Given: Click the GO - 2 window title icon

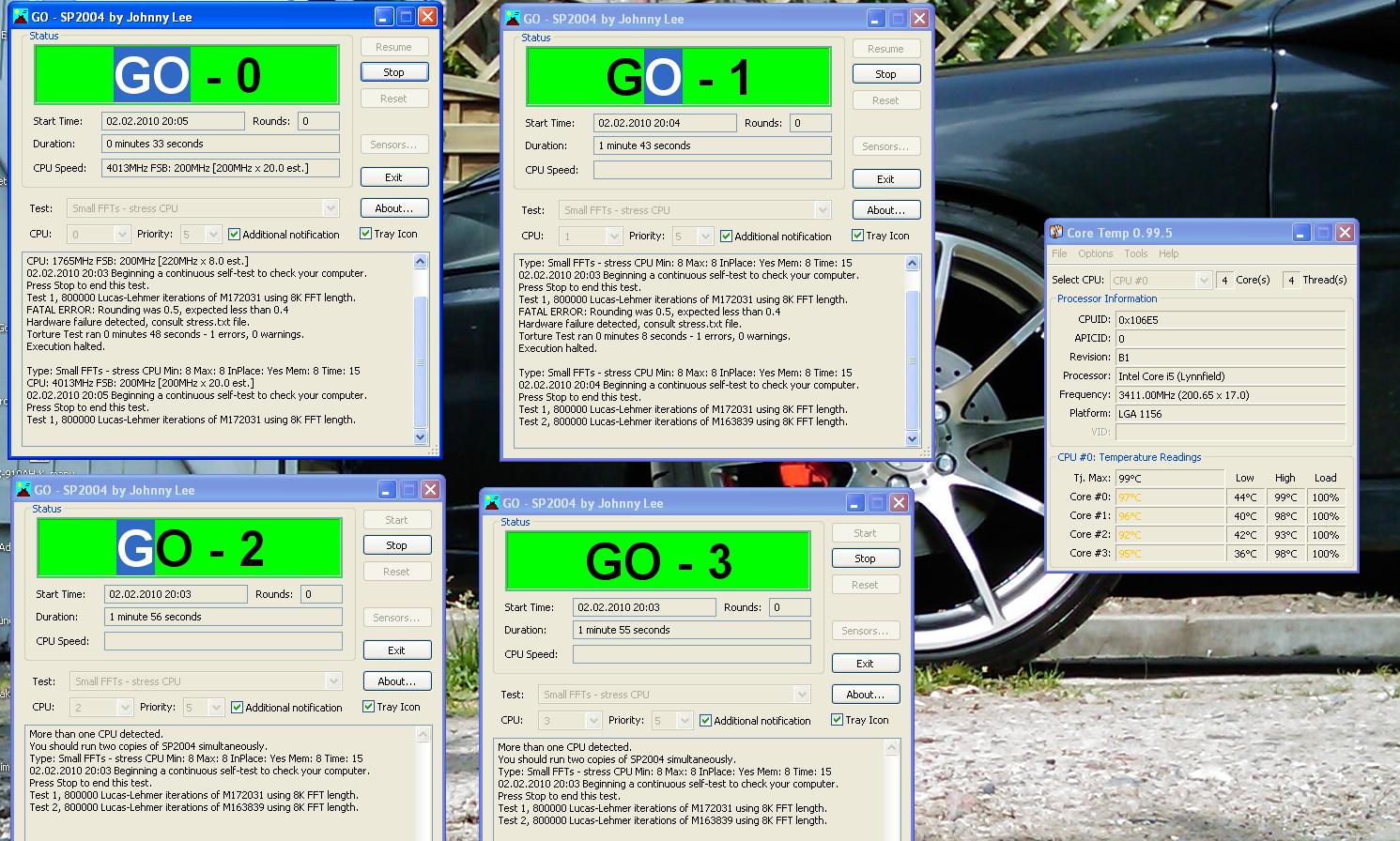Looking at the screenshot, I should click(24, 490).
